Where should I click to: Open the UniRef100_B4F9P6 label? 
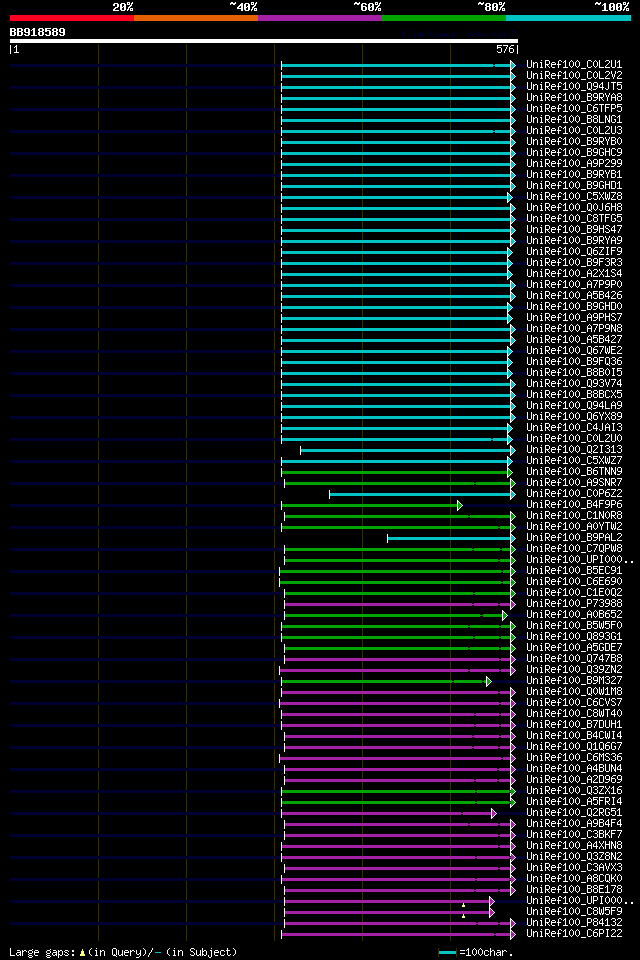pos(574,505)
